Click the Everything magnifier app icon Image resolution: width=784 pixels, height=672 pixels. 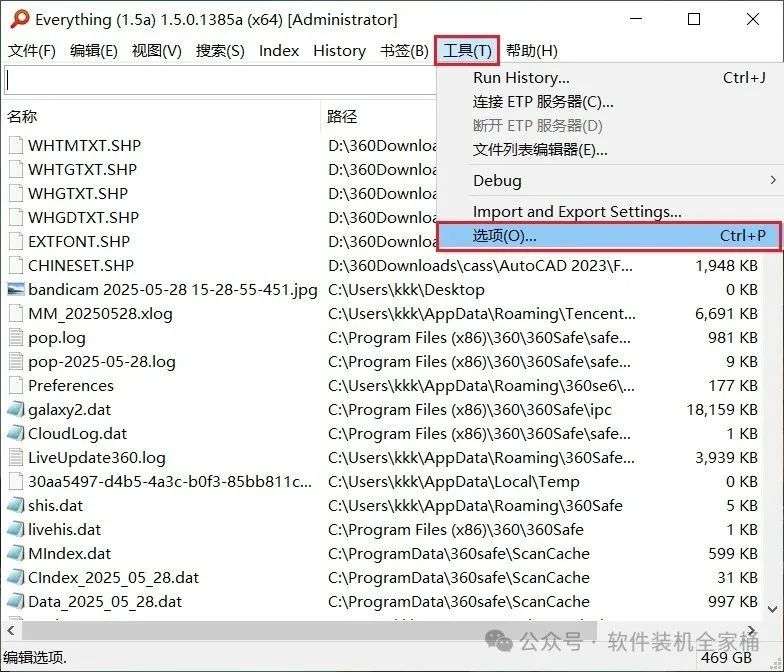[20, 20]
